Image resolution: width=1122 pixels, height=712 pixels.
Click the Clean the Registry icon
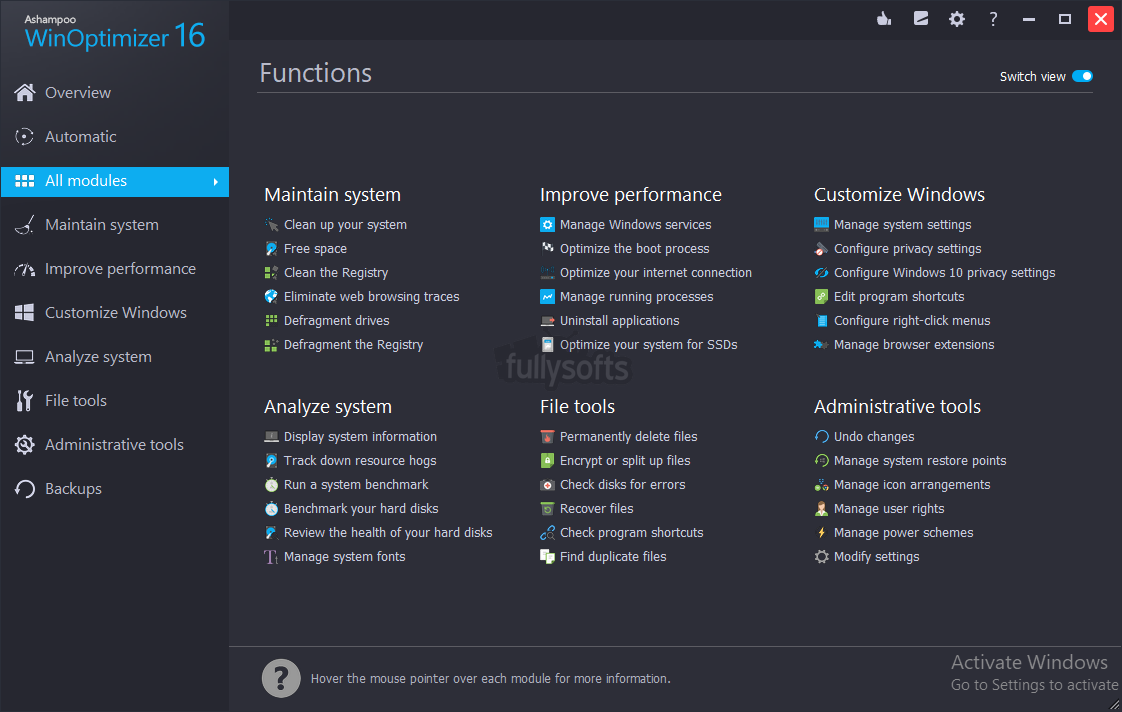(x=271, y=273)
